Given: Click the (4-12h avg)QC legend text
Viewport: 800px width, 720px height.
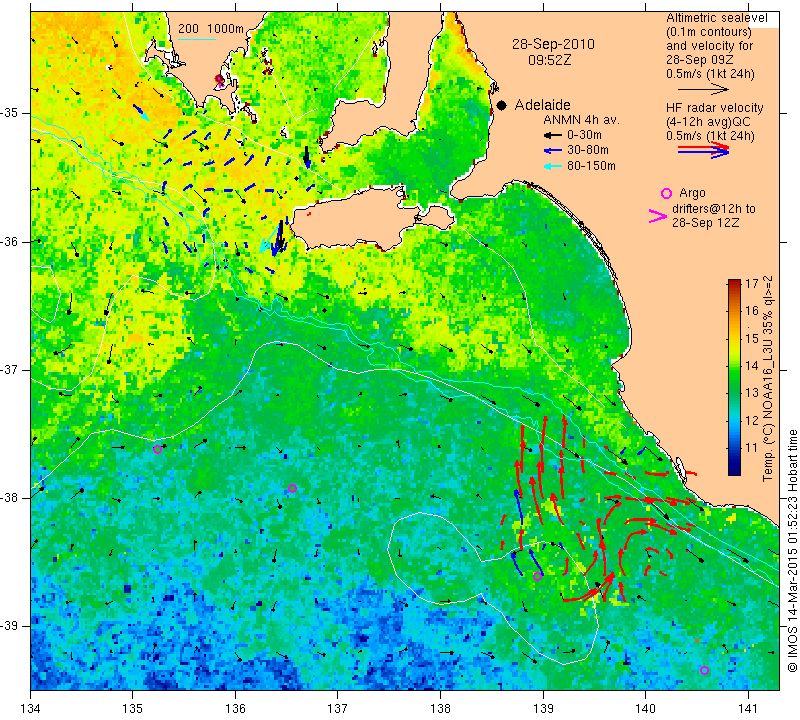Looking at the screenshot, I should click(709, 122).
